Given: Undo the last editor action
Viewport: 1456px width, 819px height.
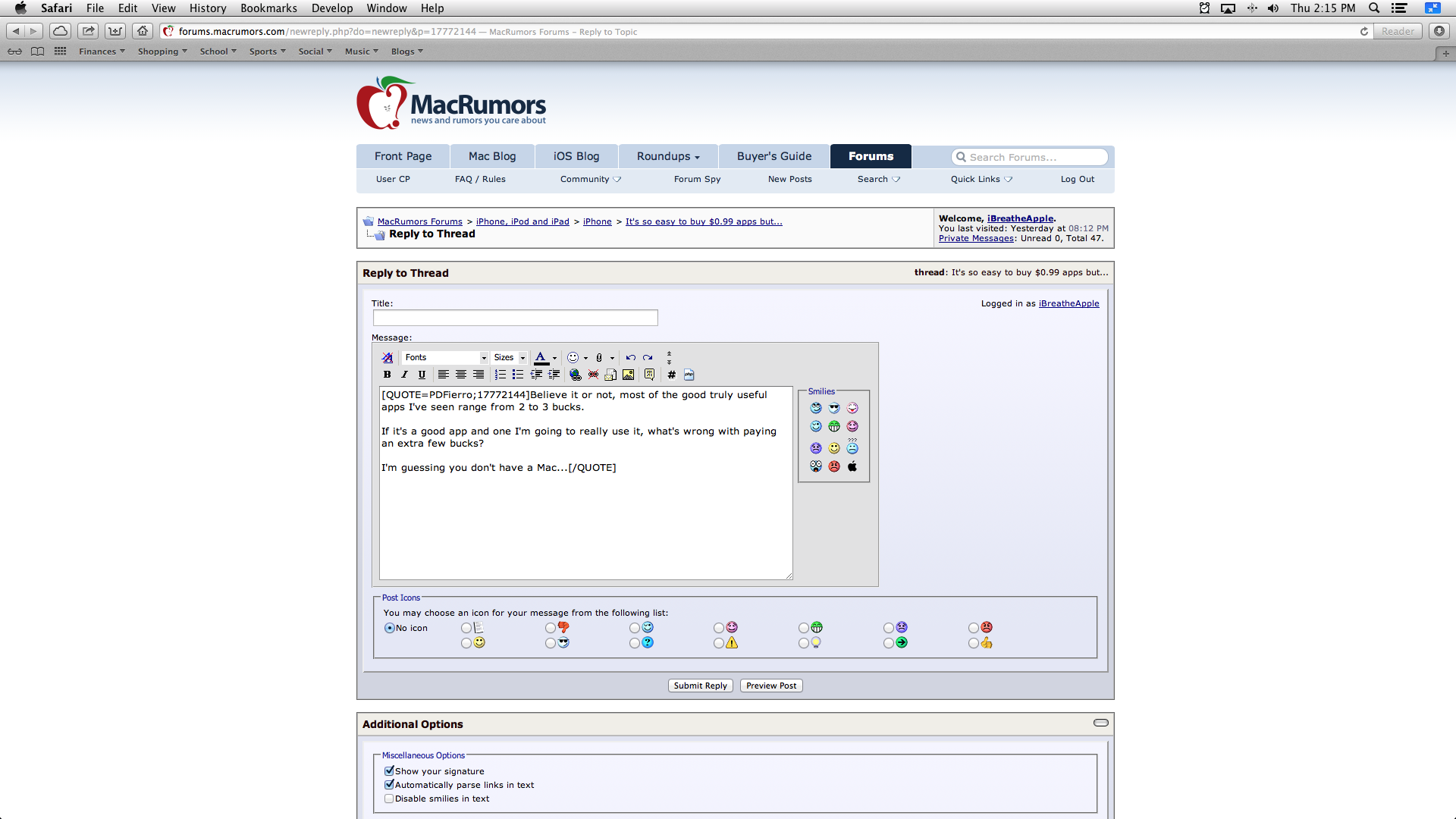Looking at the screenshot, I should (x=630, y=358).
